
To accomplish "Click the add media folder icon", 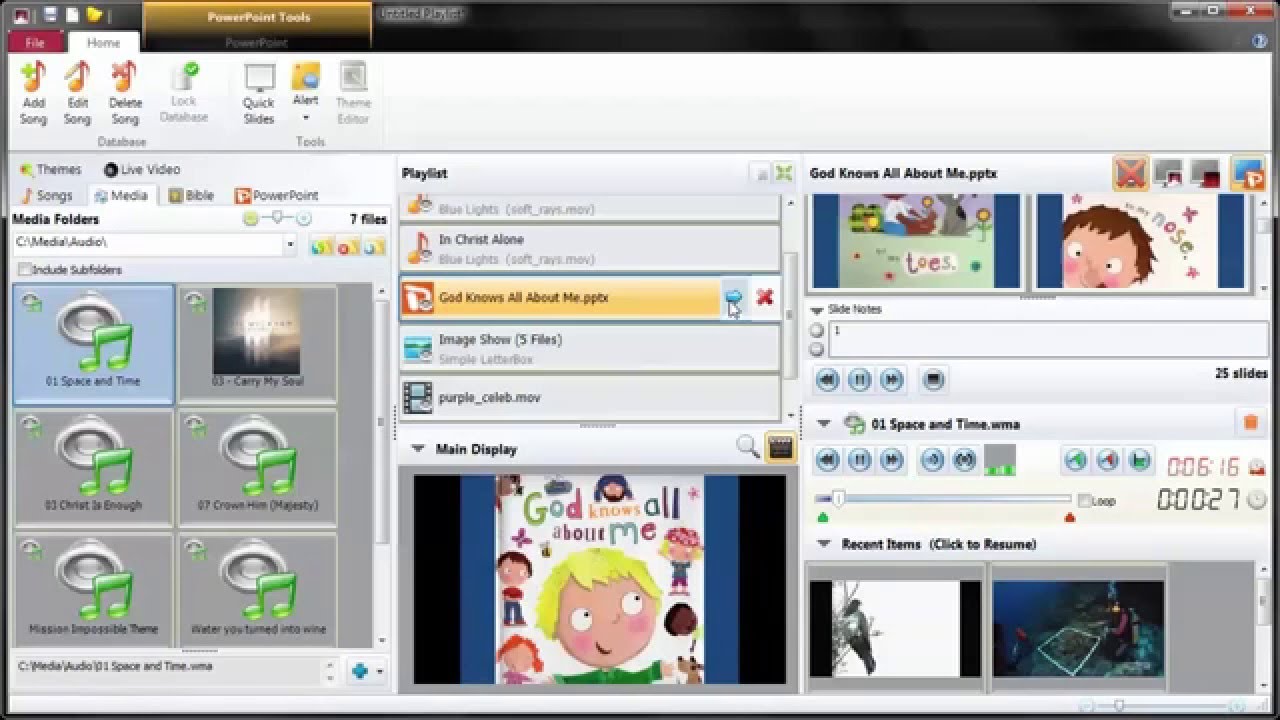I will coord(321,246).
